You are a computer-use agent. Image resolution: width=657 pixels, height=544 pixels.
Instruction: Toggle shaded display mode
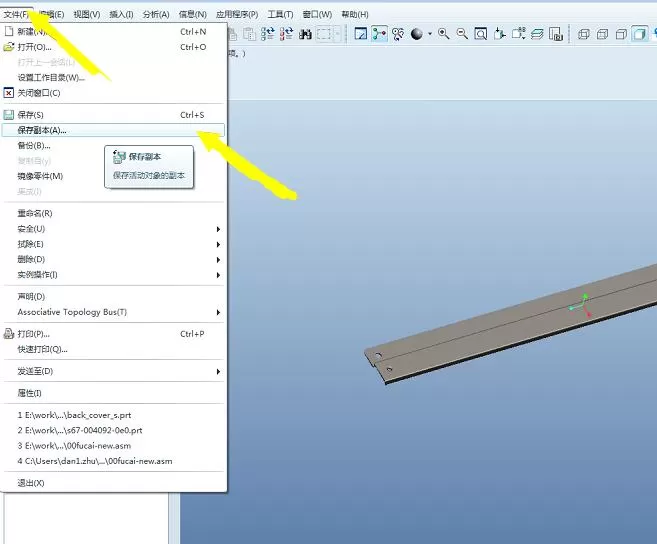click(x=640, y=34)
